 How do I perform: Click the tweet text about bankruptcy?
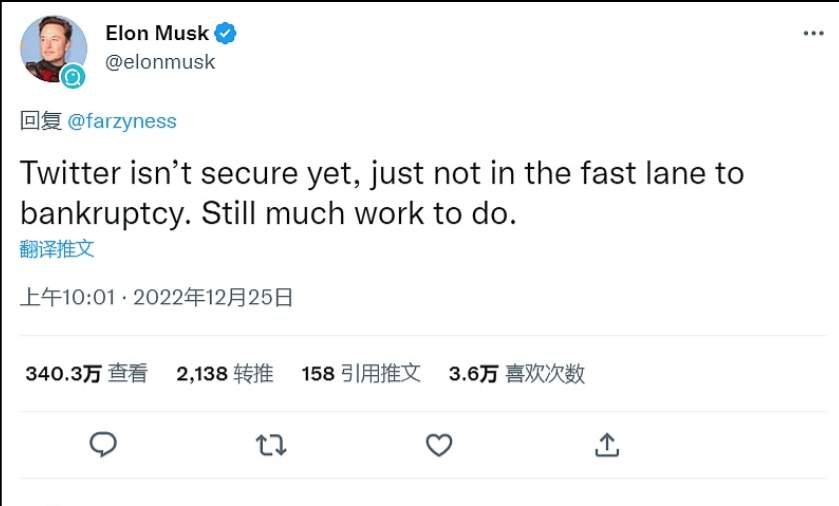(380, 193)
